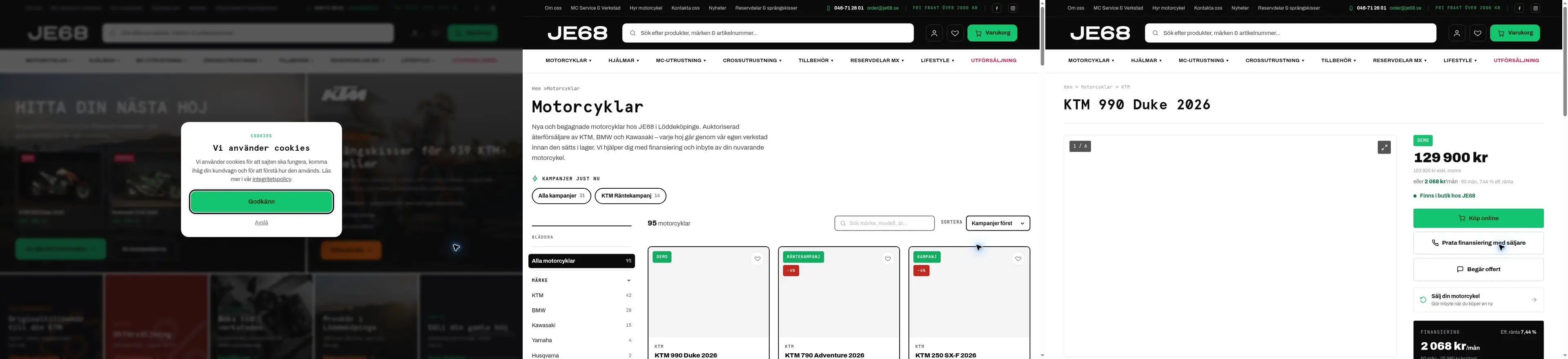Expand CROSSUTRUSTNING menu on Motorcyklar listing page
The image size is (1568, 359).
(752, 61)
